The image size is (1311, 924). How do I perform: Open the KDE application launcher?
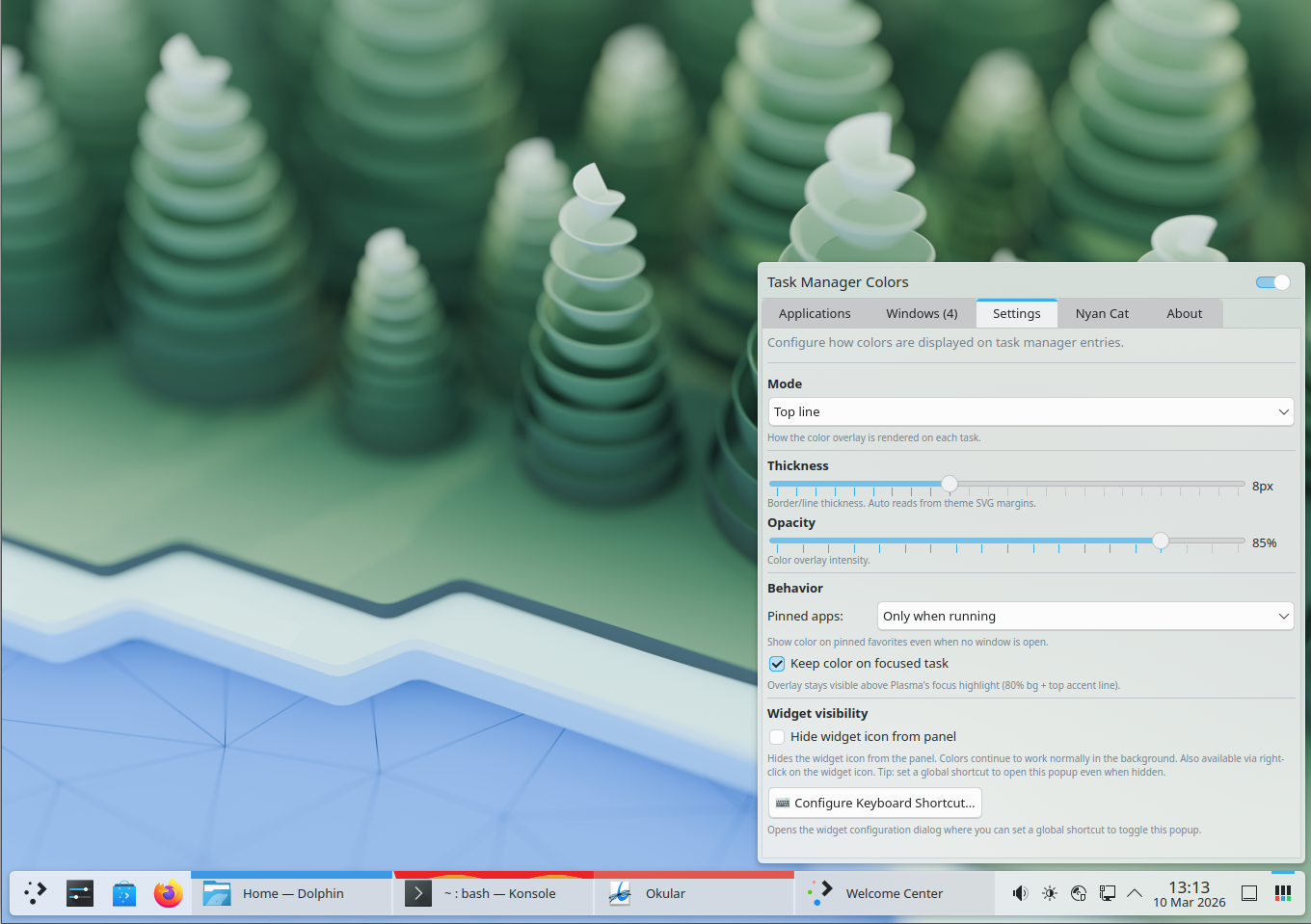35,893
